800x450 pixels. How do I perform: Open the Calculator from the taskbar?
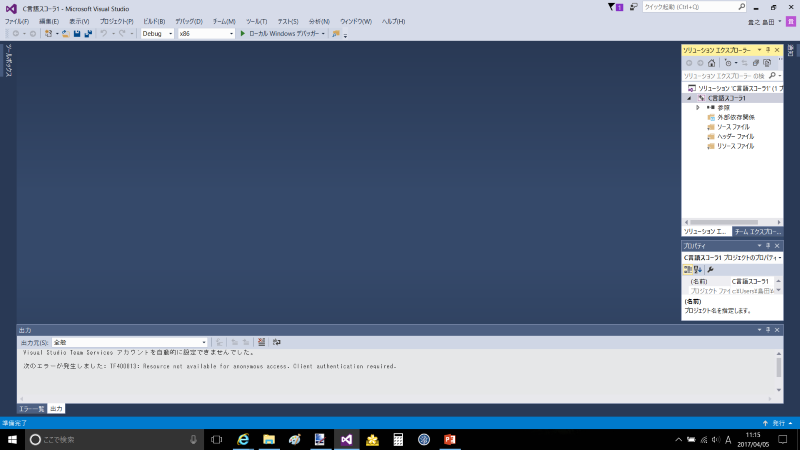[x=398, y=439]
